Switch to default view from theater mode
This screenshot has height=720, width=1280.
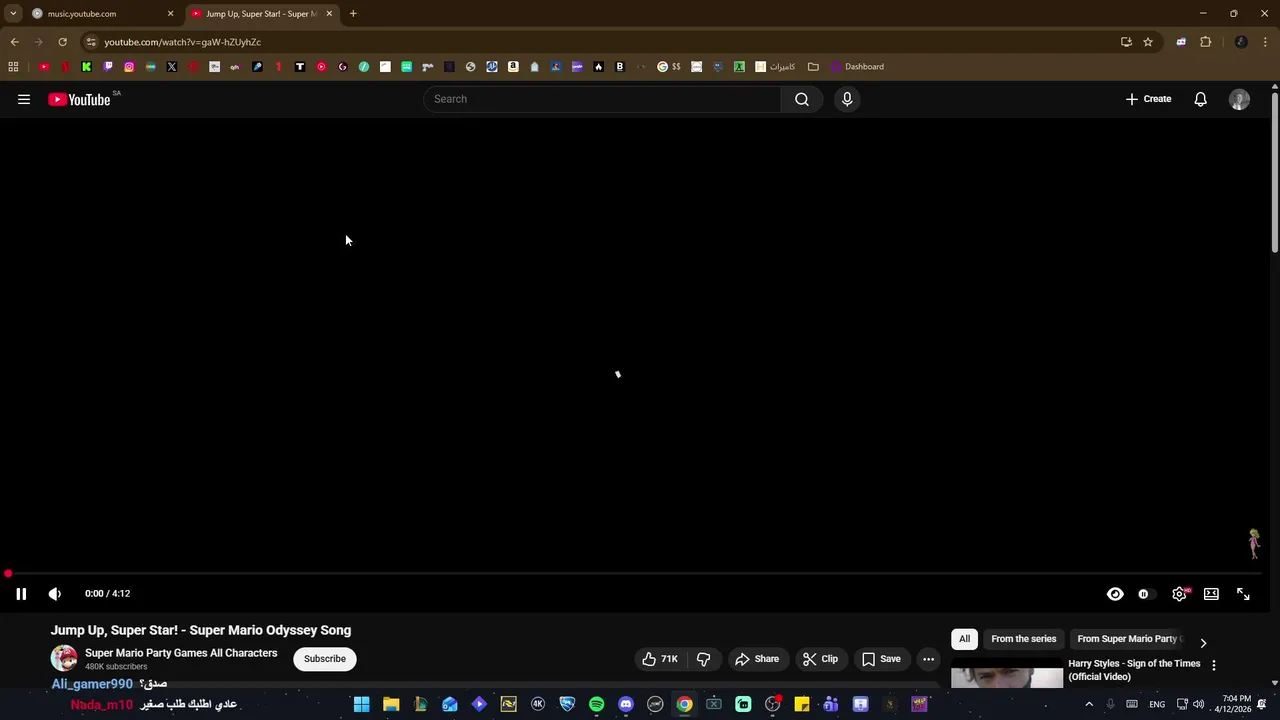pos(1211,594)
